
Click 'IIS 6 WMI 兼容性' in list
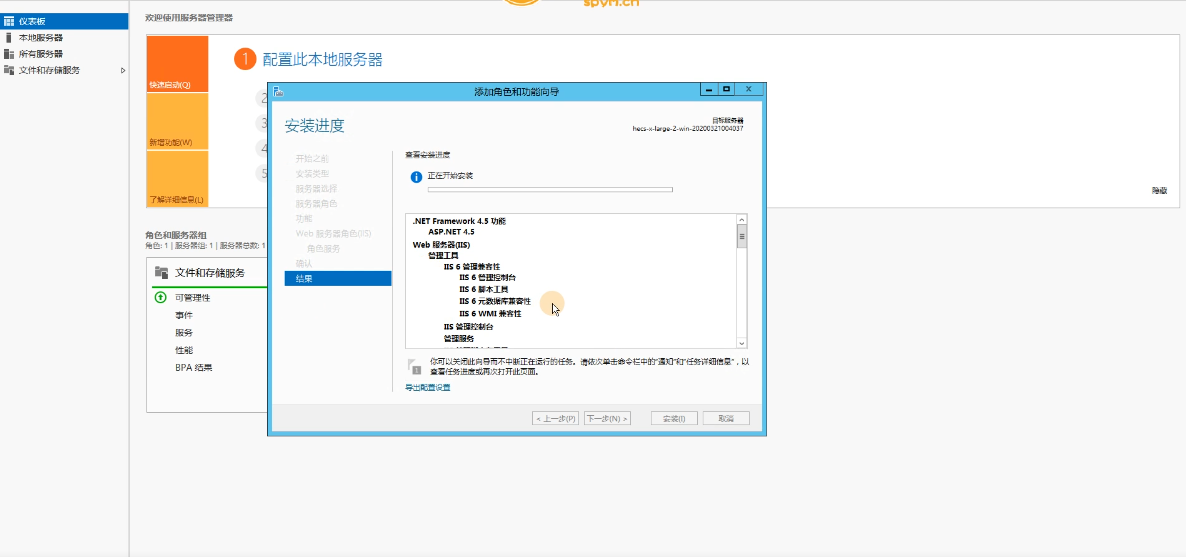point(490,313)
